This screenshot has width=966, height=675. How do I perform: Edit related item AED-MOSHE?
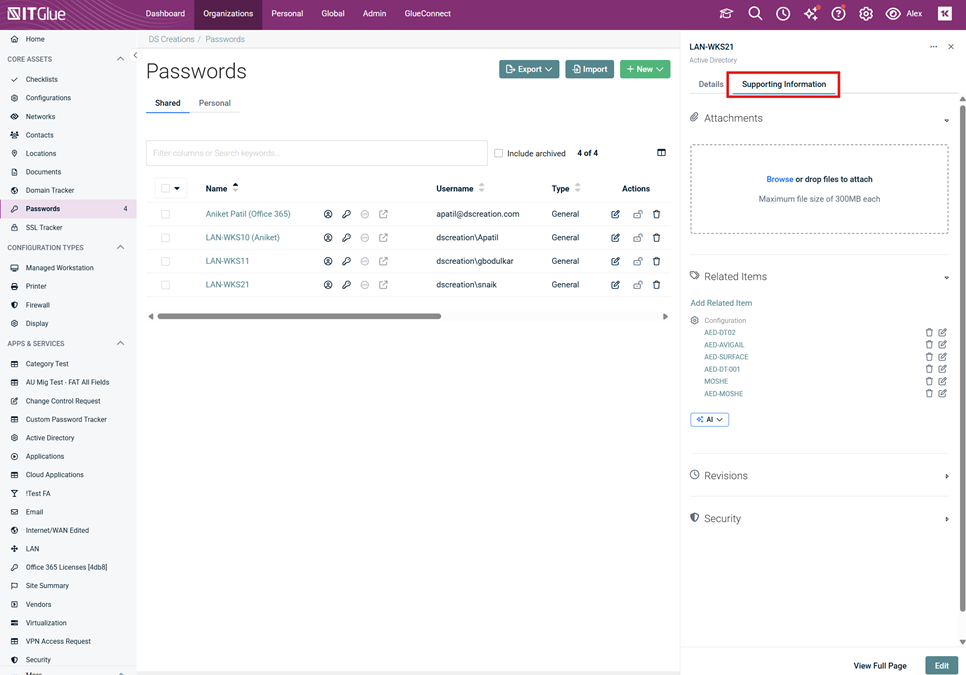point(943,394)
